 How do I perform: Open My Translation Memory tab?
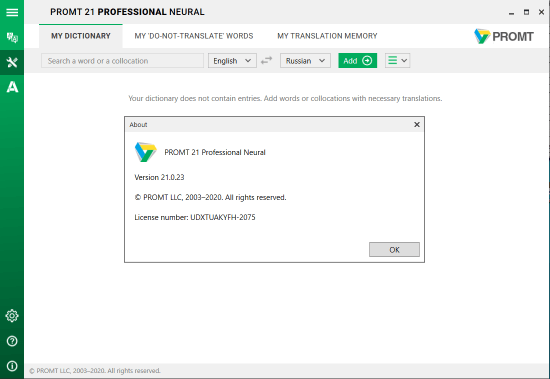click(327, 36)
